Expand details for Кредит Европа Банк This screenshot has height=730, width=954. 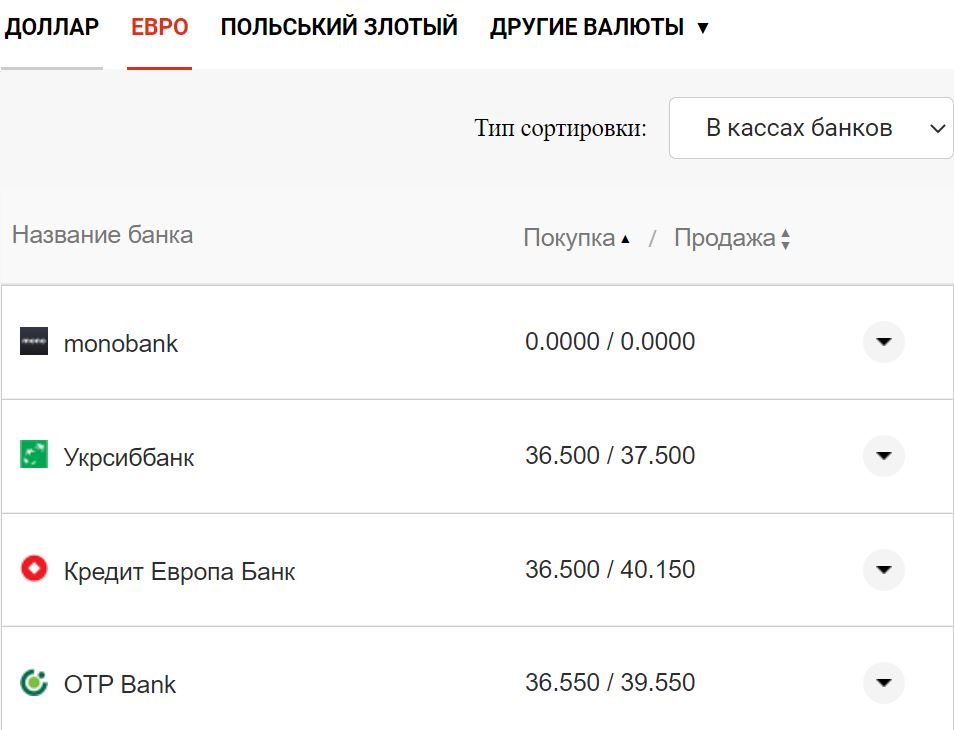pyautogui.click(x=884, y=570)
